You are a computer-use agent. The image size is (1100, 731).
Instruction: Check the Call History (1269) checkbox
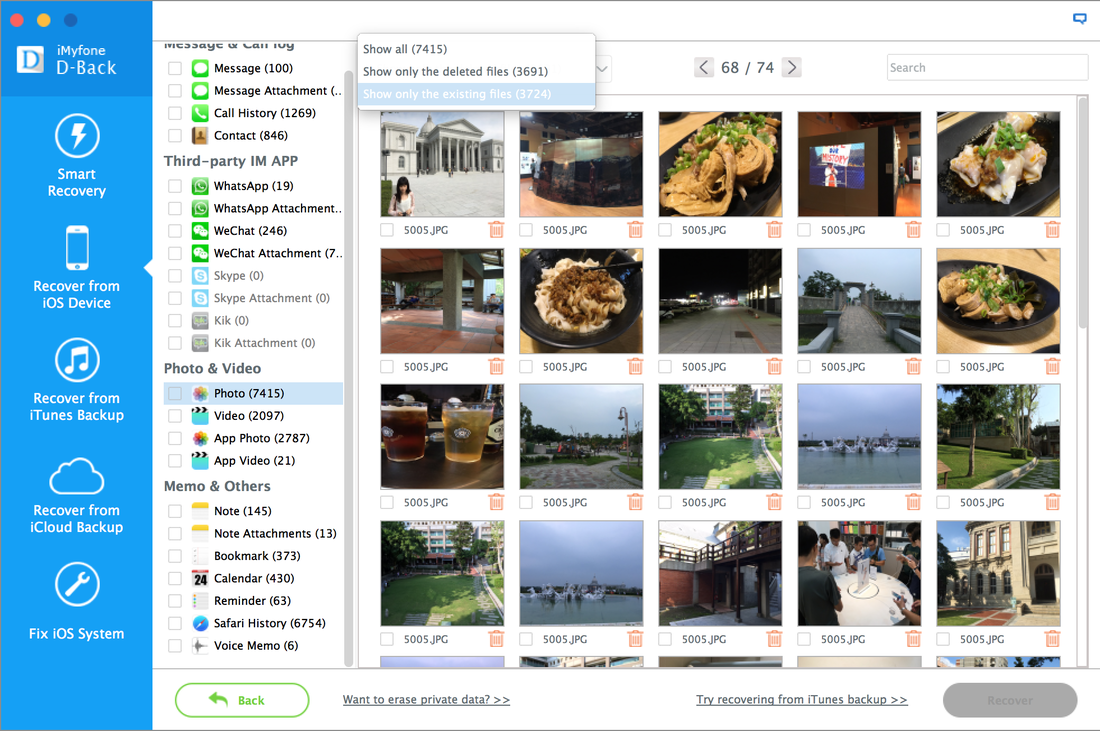(x=175, y=113)
